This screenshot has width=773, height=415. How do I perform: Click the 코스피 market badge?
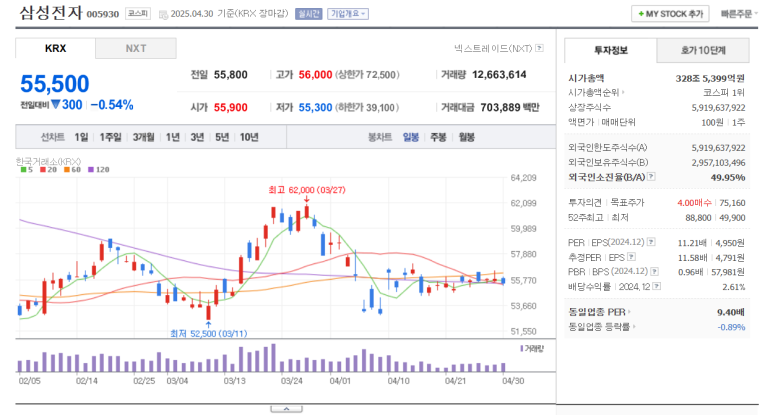pos(138,14)
